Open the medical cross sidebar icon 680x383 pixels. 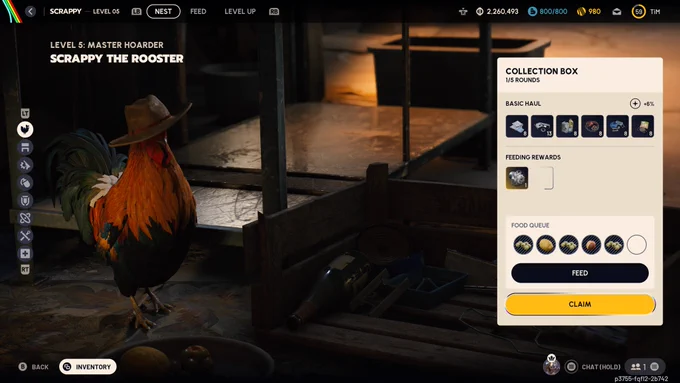[25, 253]
